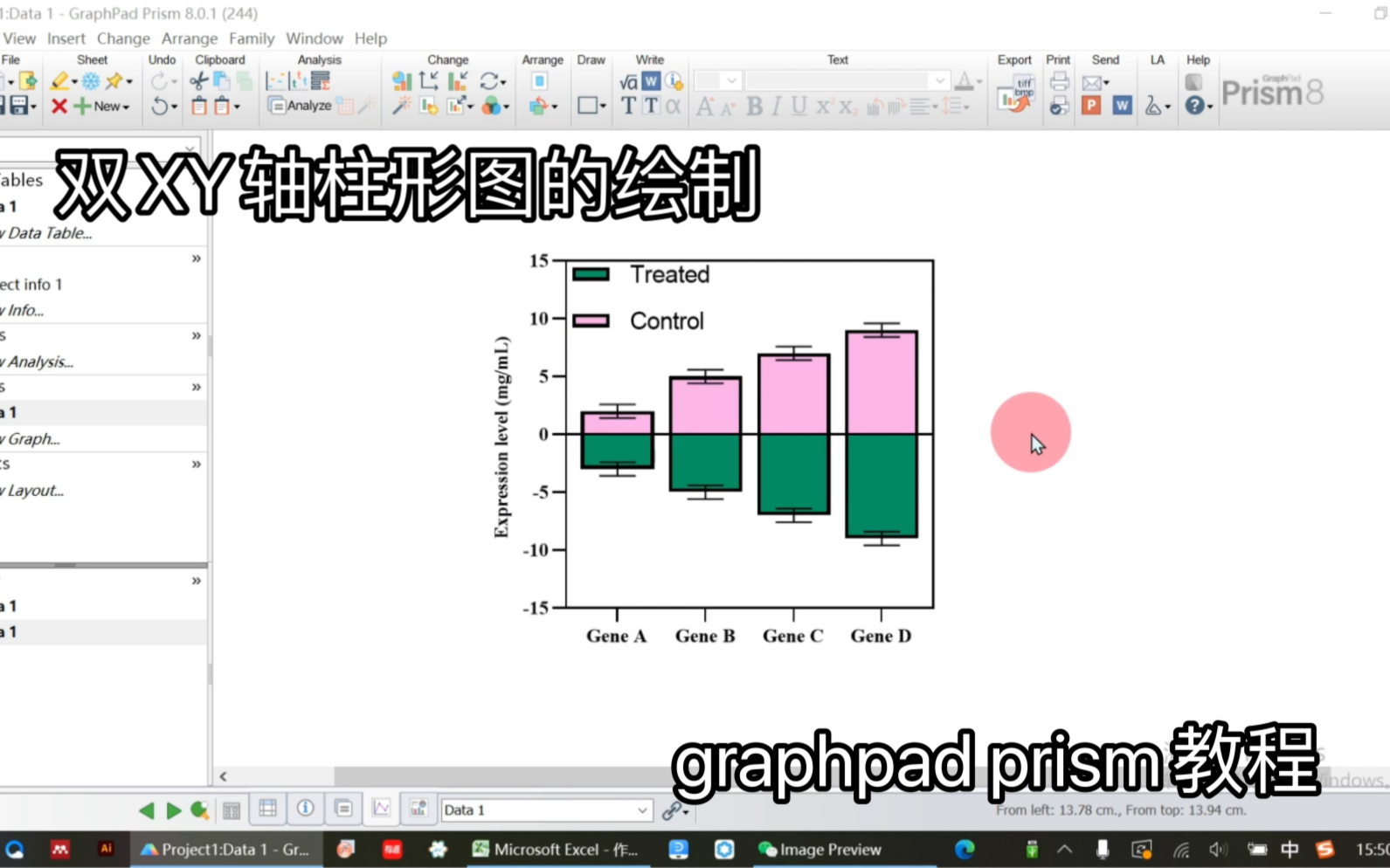Open the Insert menu
Image resolution: width=1390 pixels, height=868 pixels.
click(66, 38)
